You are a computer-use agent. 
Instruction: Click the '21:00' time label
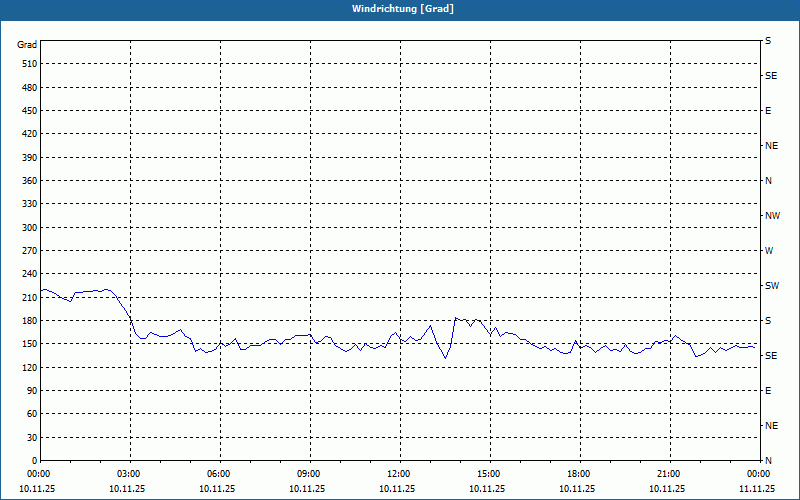(670, 474)
